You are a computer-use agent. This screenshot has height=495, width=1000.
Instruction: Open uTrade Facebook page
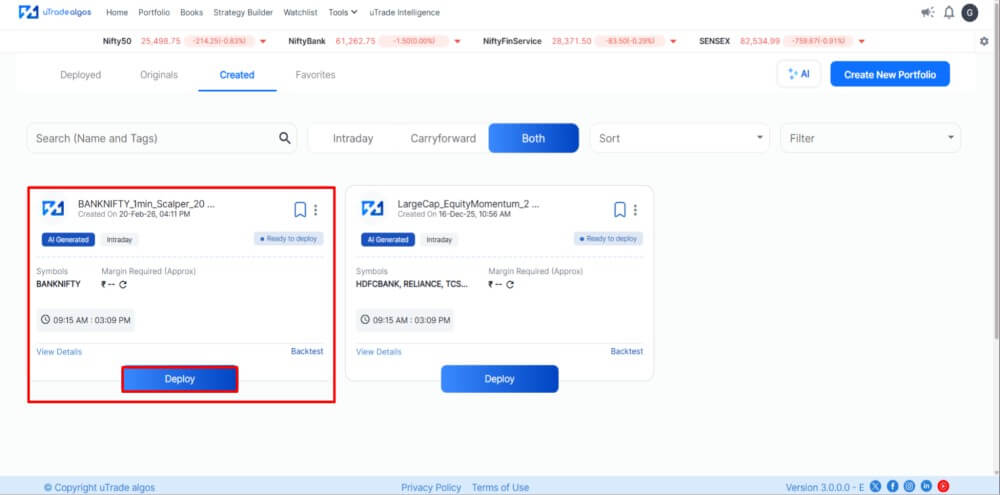coord(892,486)
